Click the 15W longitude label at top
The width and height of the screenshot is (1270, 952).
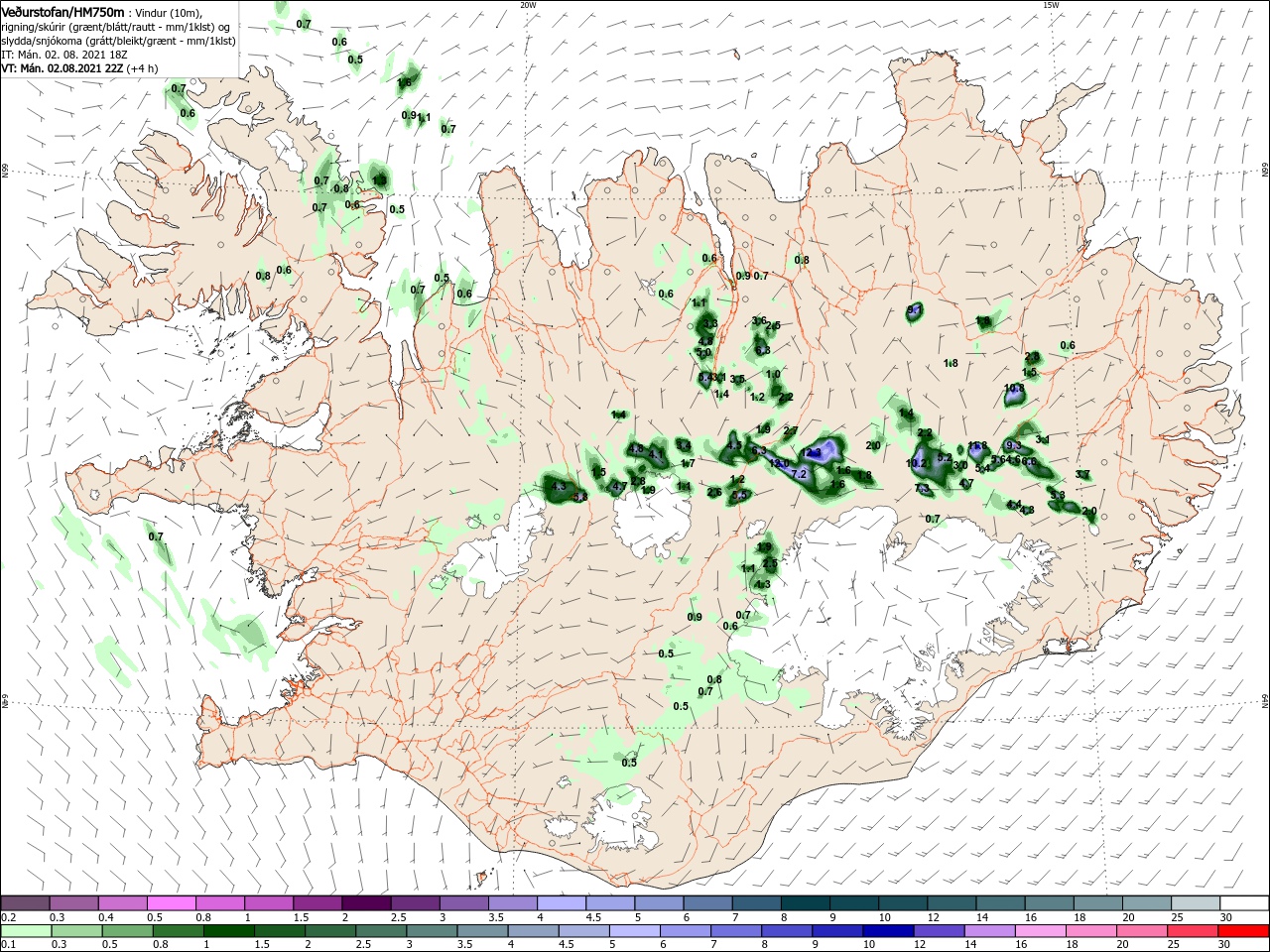[1051, 5]
